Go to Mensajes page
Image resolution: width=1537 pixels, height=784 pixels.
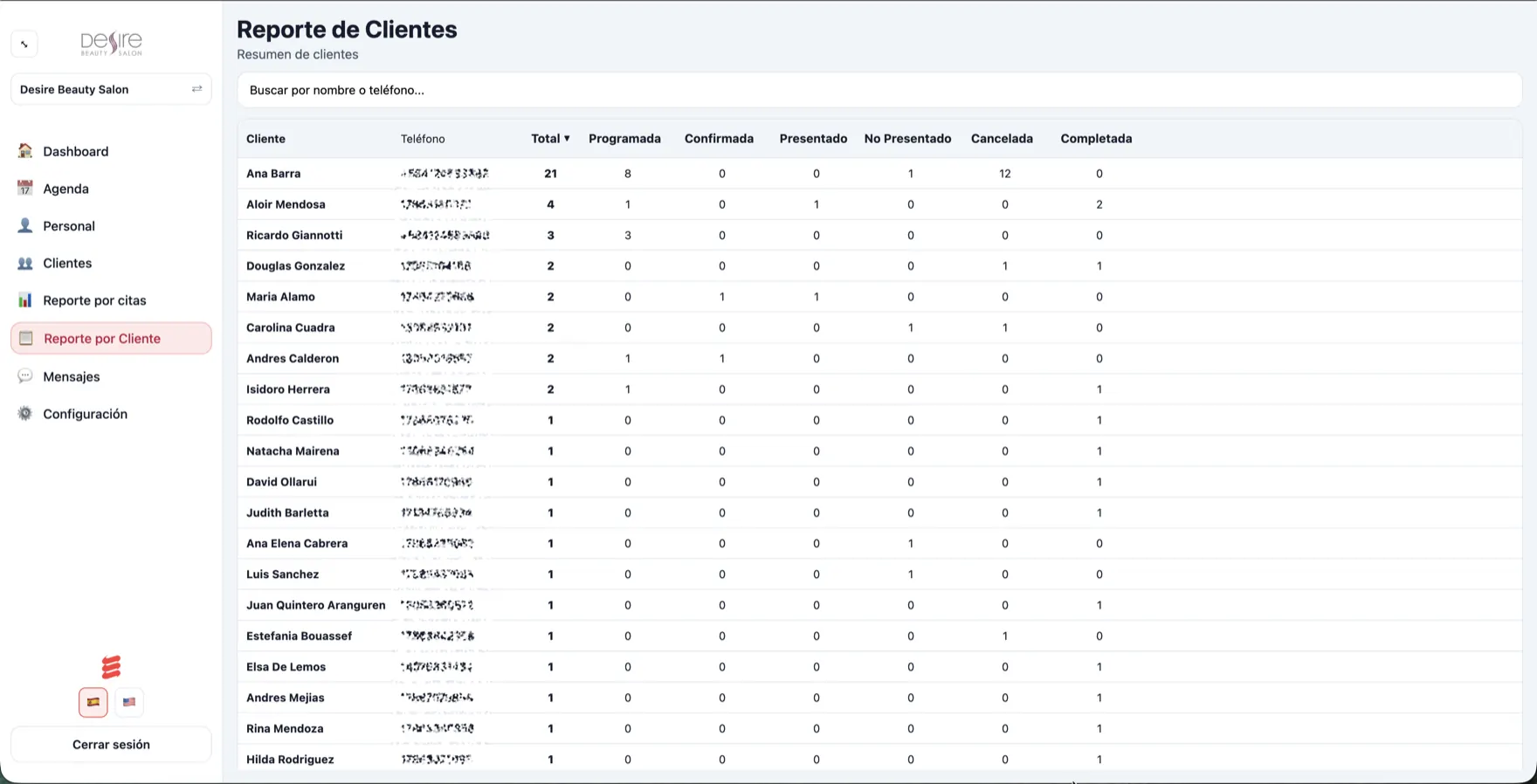click(111, 376)
